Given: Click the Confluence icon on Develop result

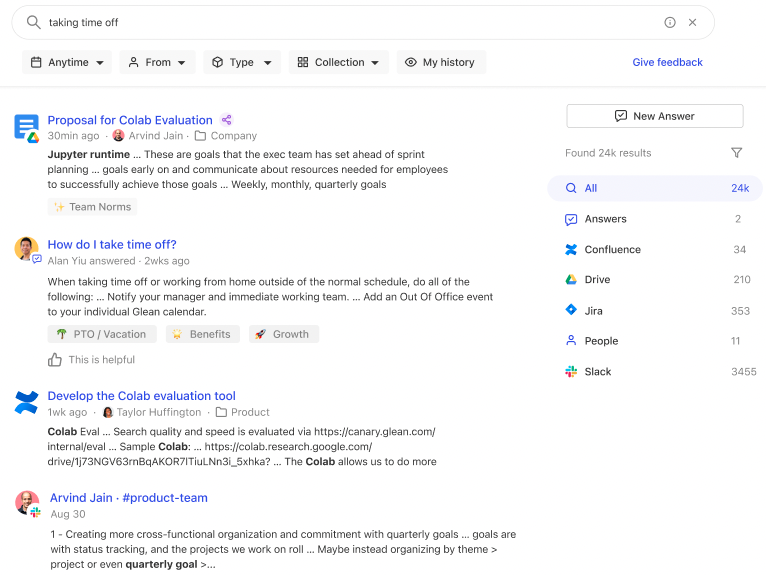Looking at the screenshot, I should click(26, 402).
